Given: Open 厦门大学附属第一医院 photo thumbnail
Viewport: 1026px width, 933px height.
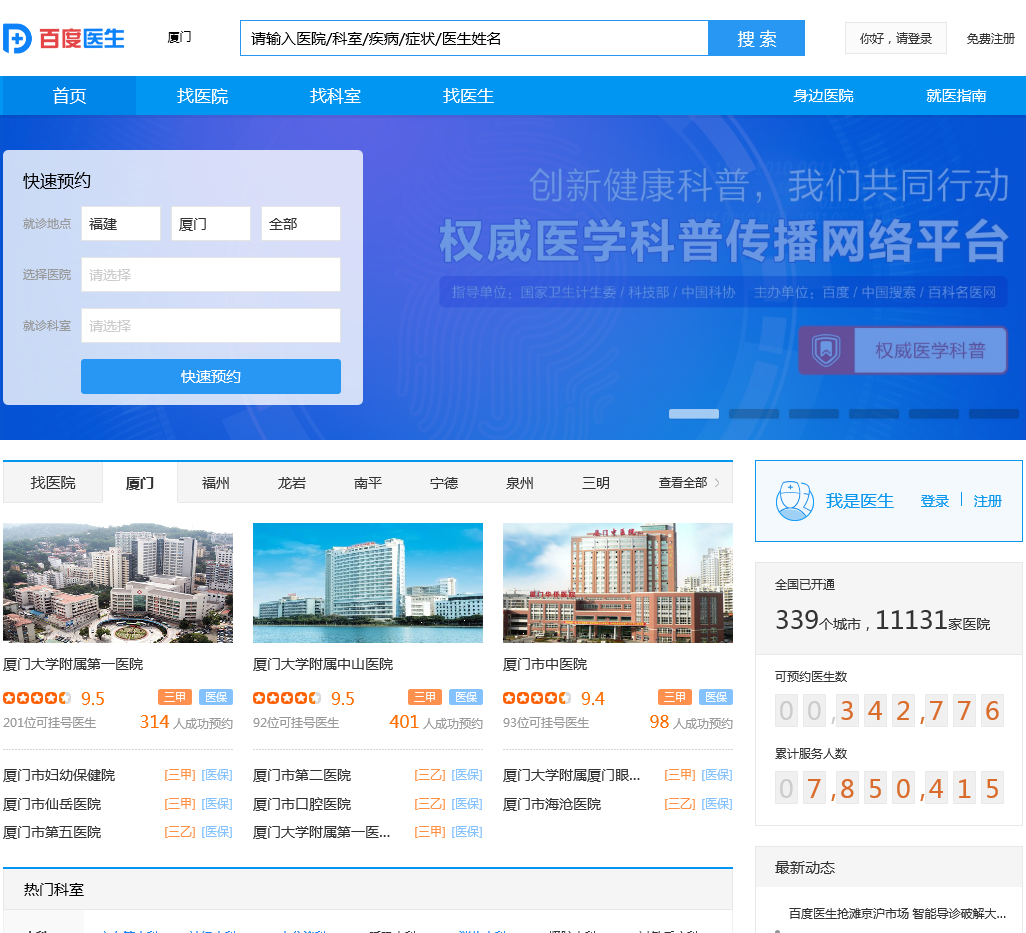Looking at the screenshot, I should tap(118, 582).
